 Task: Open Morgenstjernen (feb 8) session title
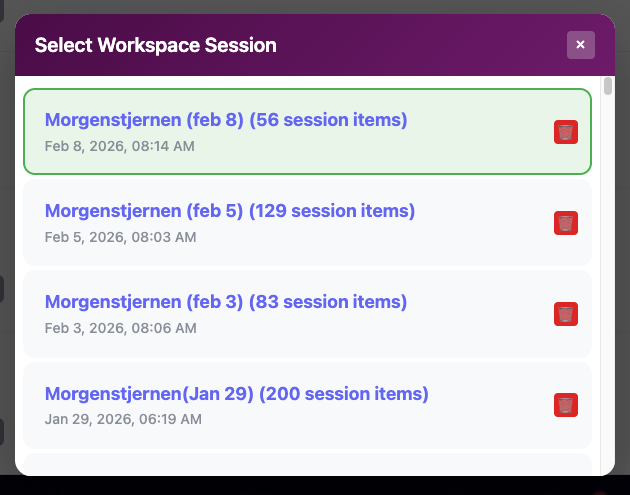click(226, 120)
